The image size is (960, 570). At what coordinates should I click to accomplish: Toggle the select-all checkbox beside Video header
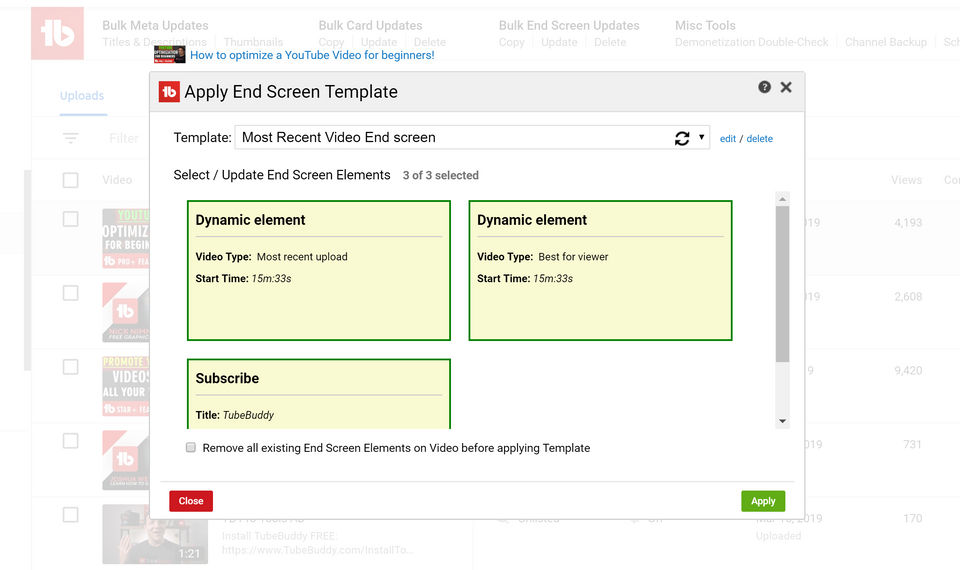(x=70, y=180)
